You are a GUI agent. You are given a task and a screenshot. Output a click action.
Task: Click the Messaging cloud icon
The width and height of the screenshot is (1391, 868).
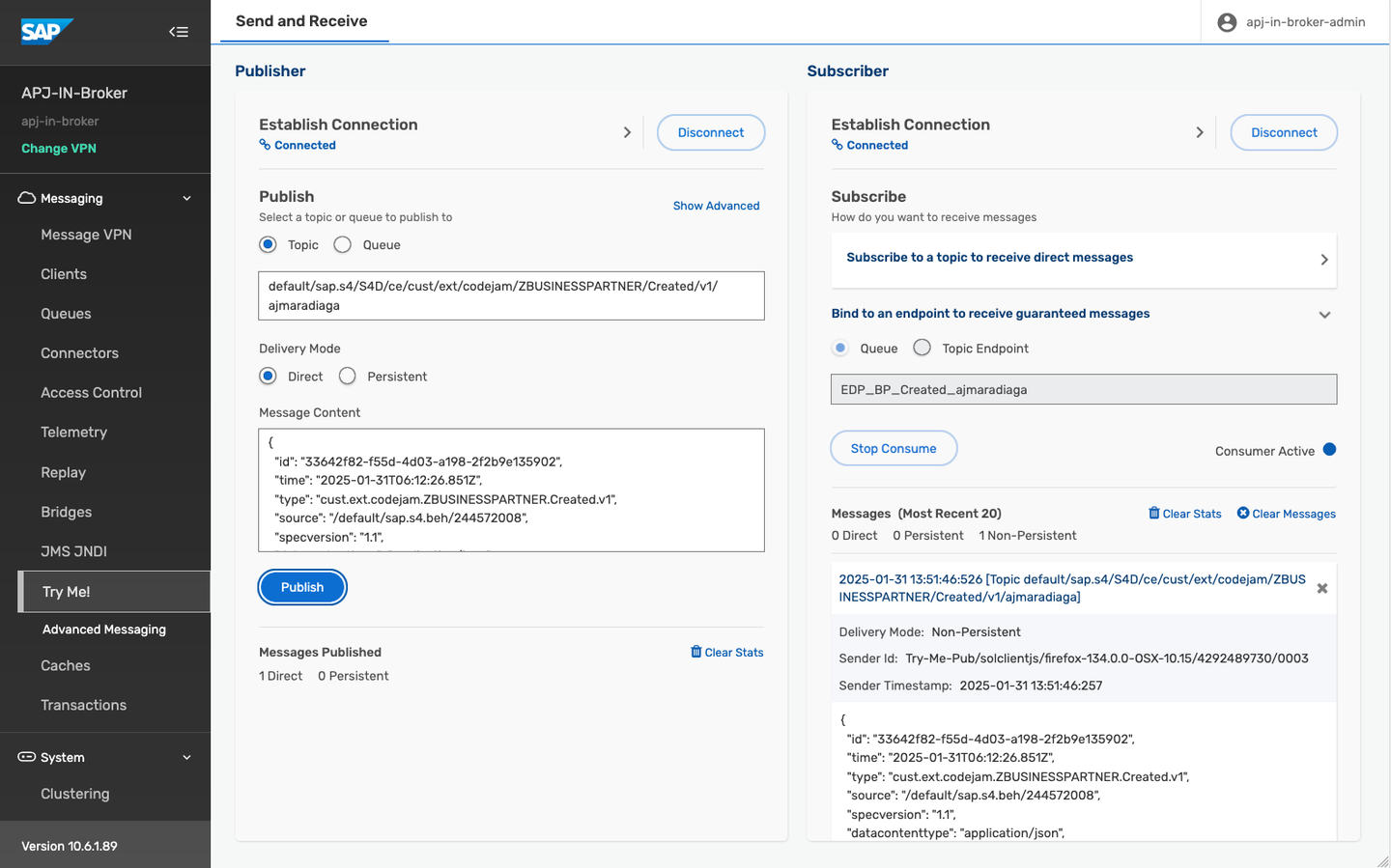[x=27, y=198]
